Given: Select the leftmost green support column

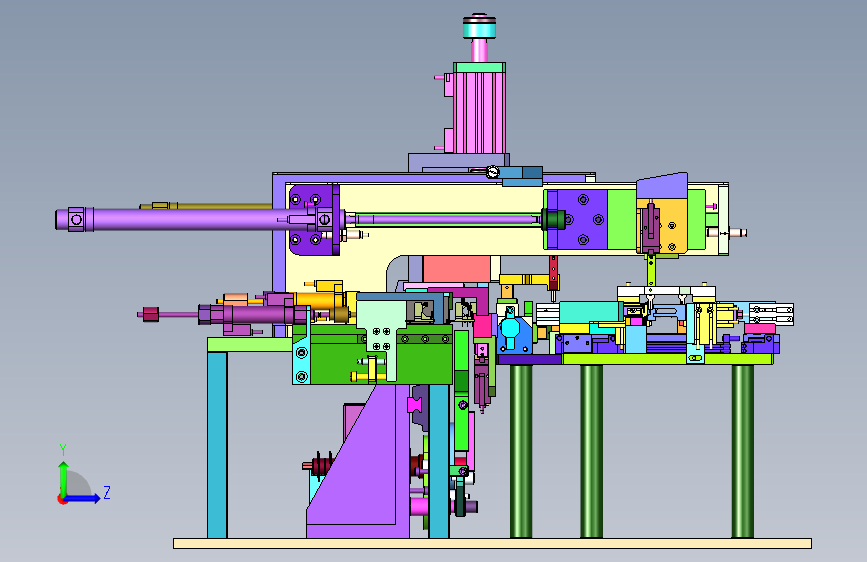Looking at the screenshot, I should coord(521,451).
